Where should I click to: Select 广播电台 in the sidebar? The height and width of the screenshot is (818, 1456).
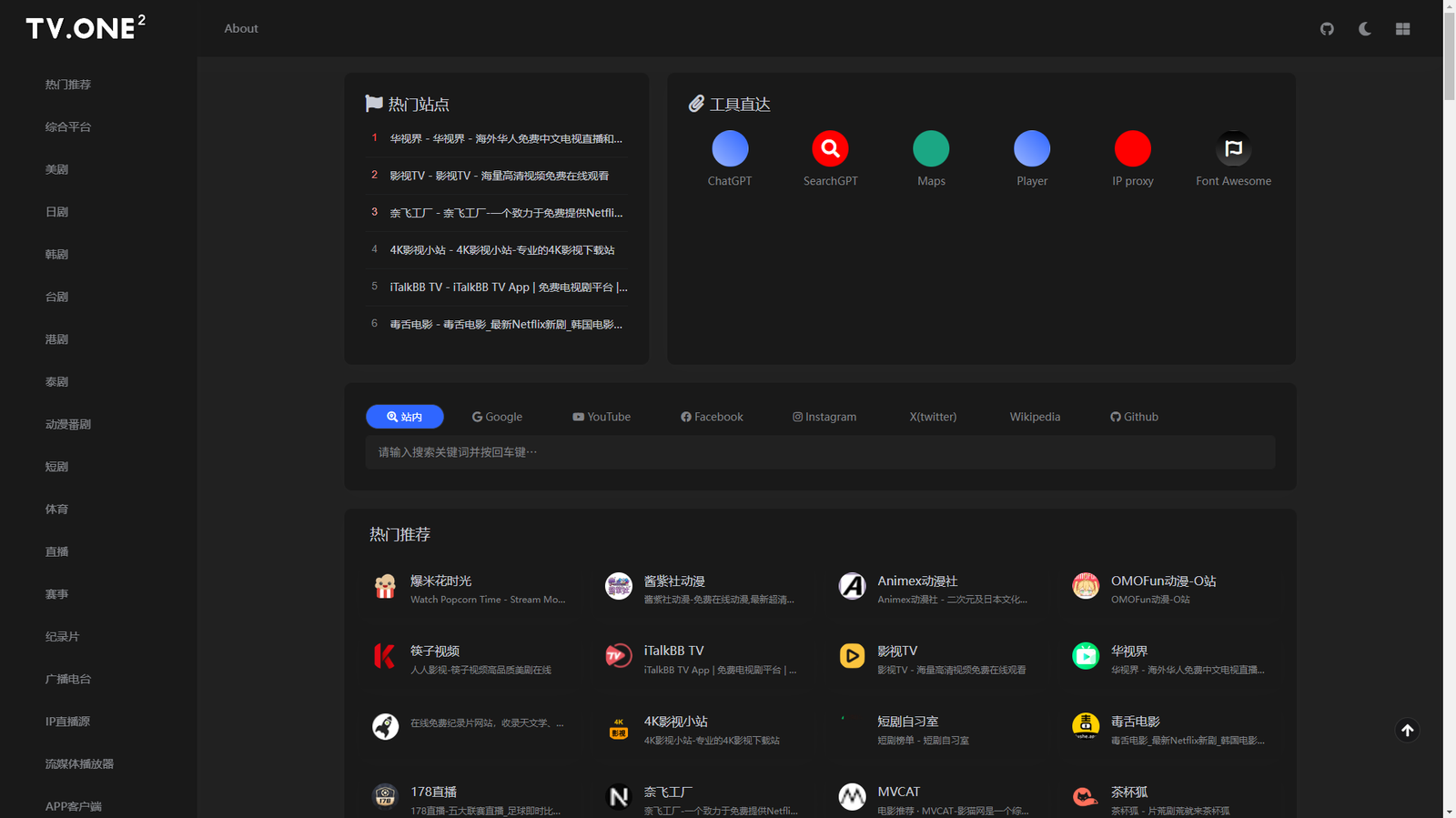click(68, 679)
